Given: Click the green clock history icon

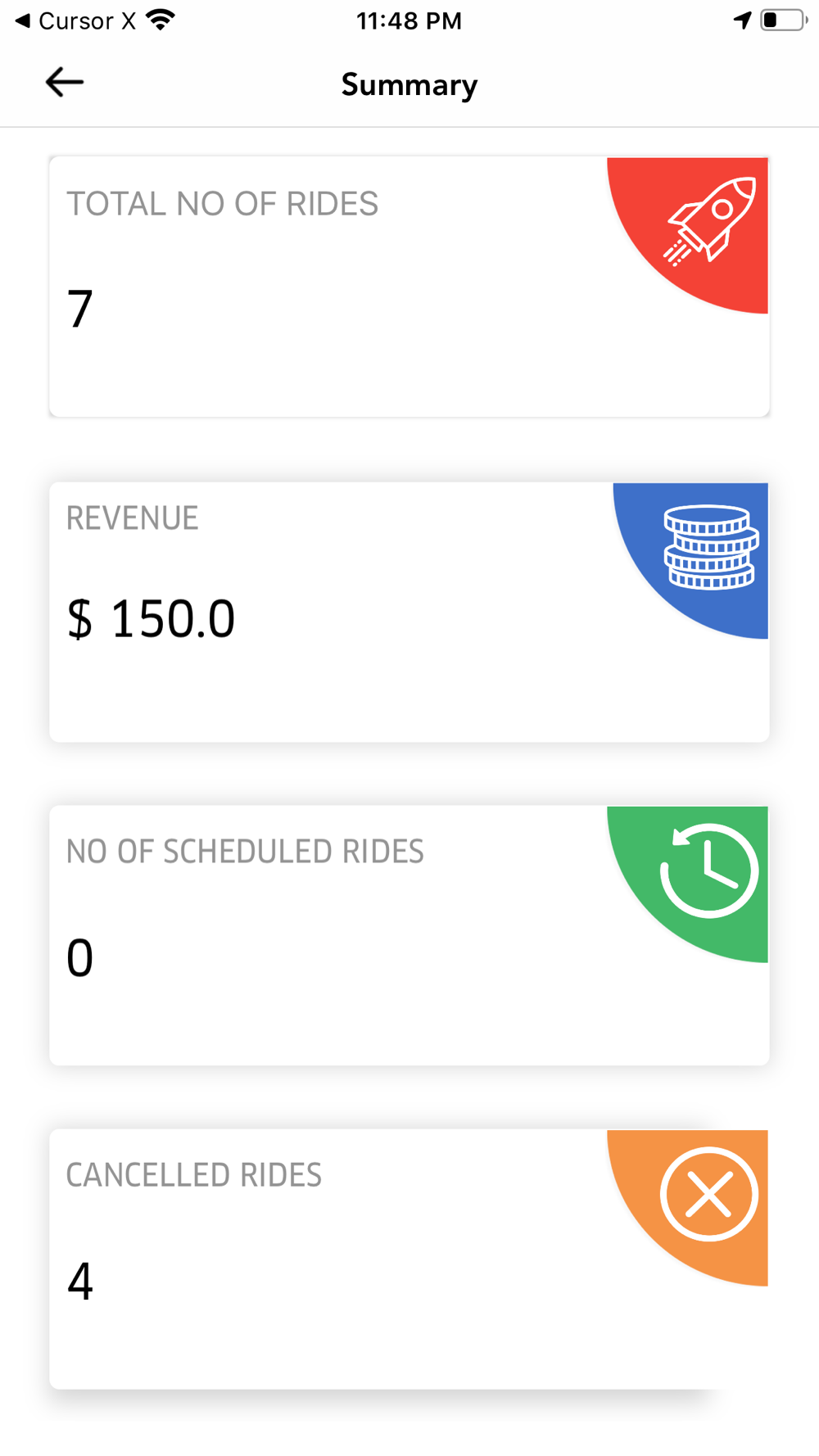Looking at the screenshot, I should point(708,870).
